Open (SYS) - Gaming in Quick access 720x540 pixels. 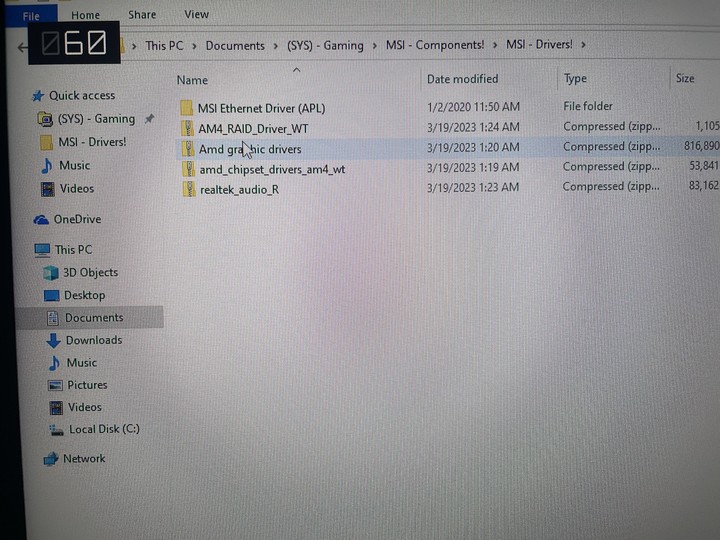point(96,119)
